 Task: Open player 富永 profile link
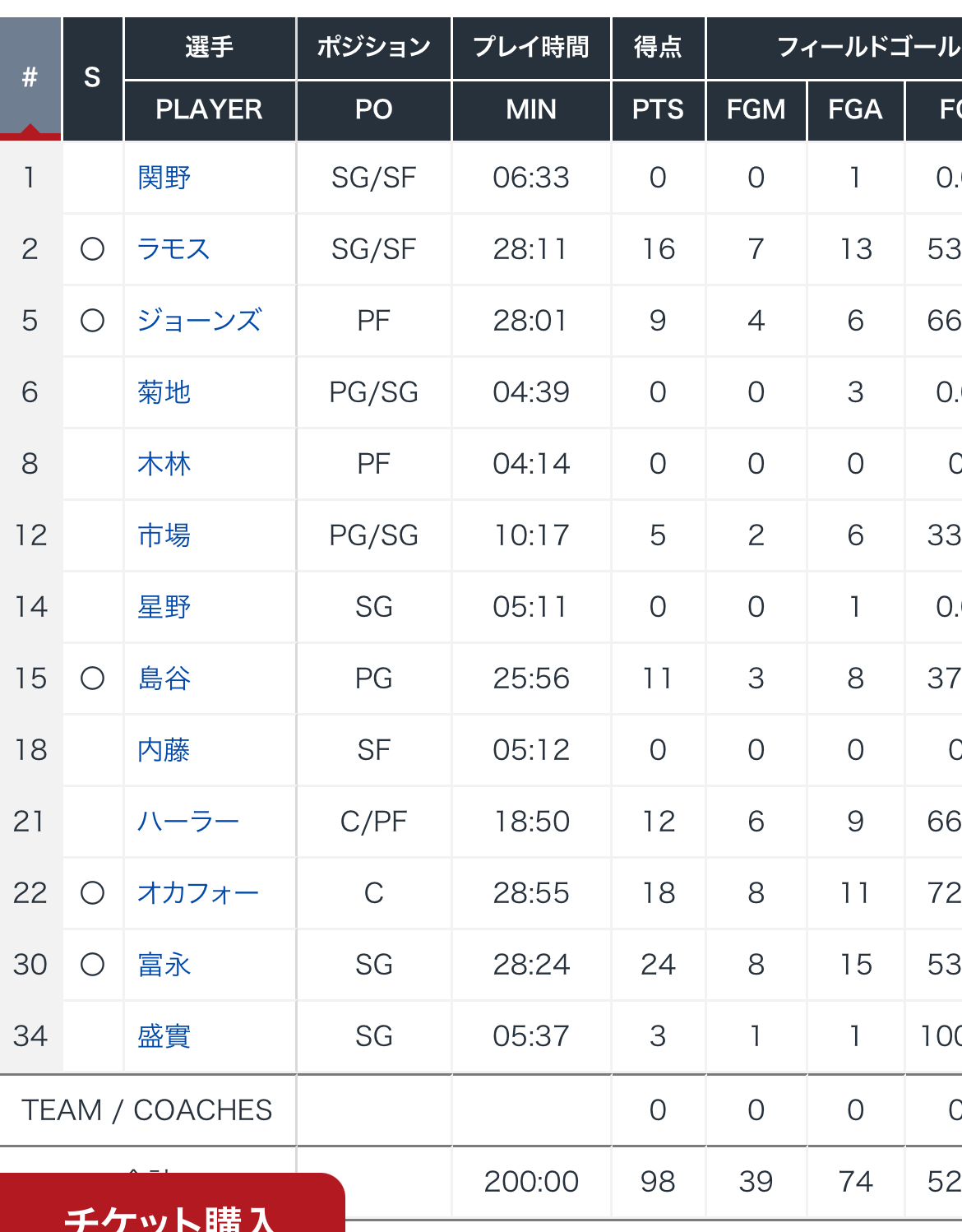pyautogui.click(x=164, y=965)
